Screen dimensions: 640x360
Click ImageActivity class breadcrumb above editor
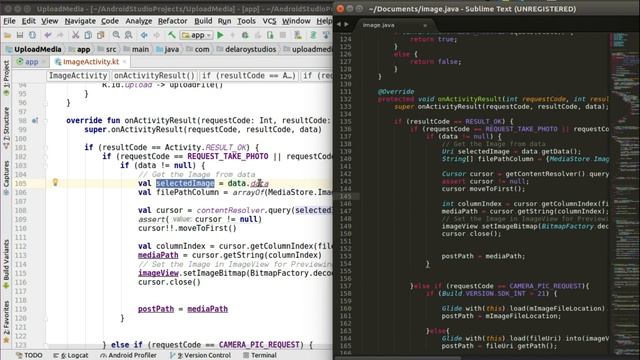tap(78, 76)
